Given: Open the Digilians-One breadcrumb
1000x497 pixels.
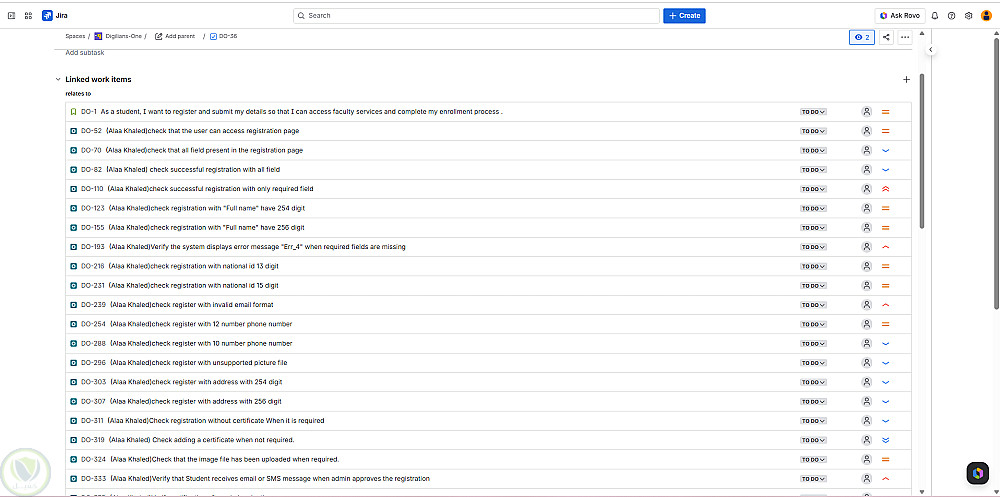Looking at the screenshot, I should tap(124, 36).
